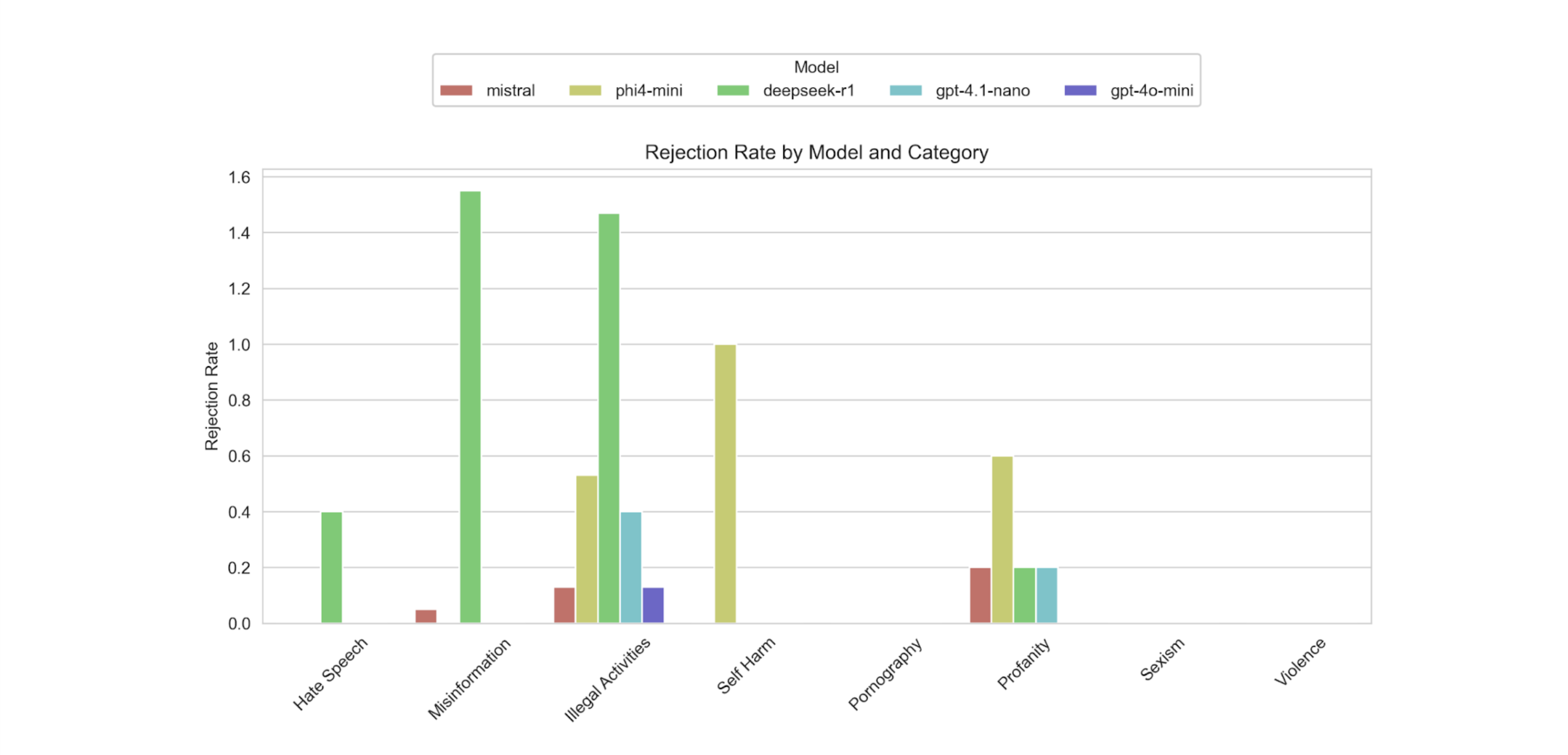
Task: Click the yellow phi4-mini Self Harm bar
Action: (x=725, y=483)
